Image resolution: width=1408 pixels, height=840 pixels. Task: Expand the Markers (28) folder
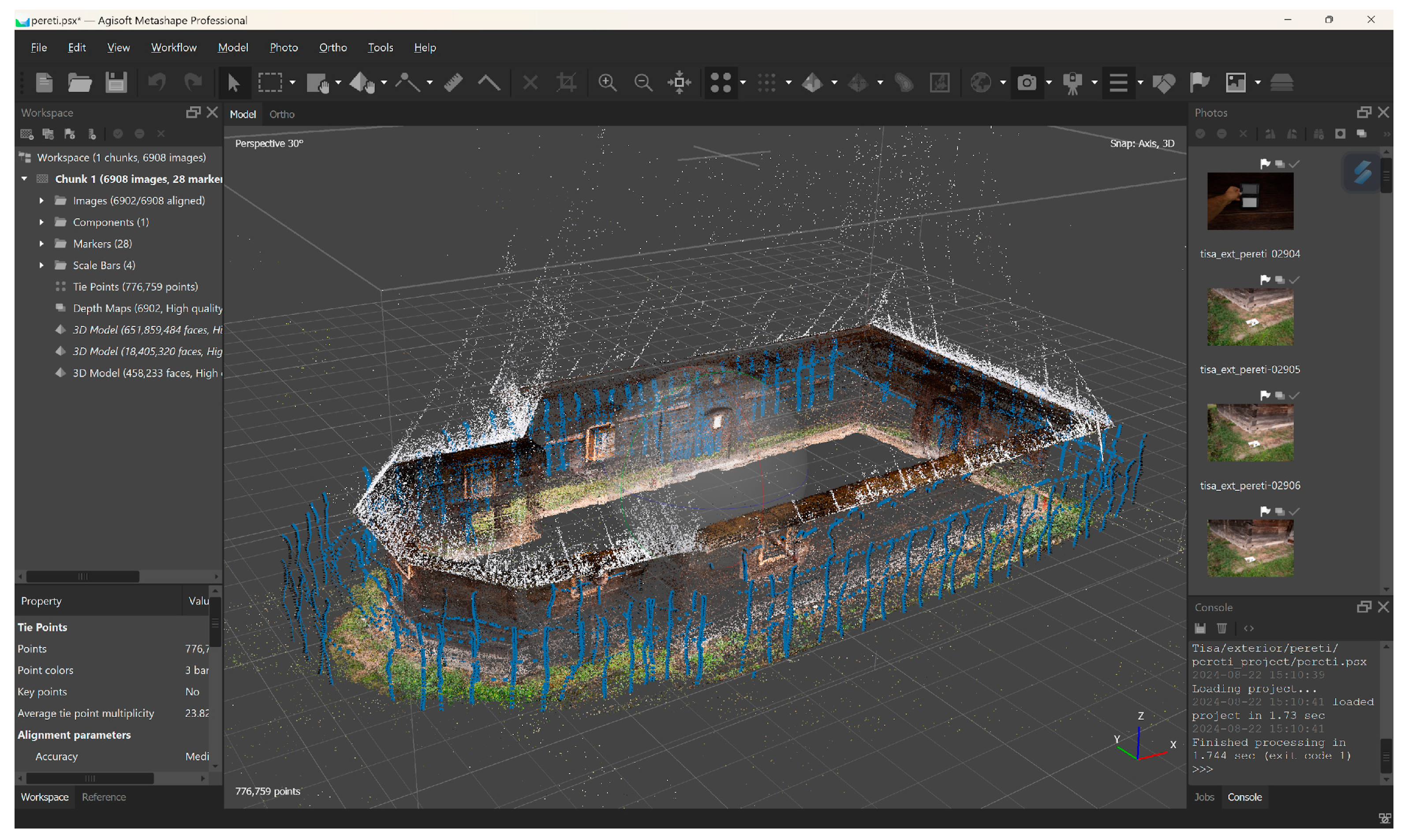41,244
